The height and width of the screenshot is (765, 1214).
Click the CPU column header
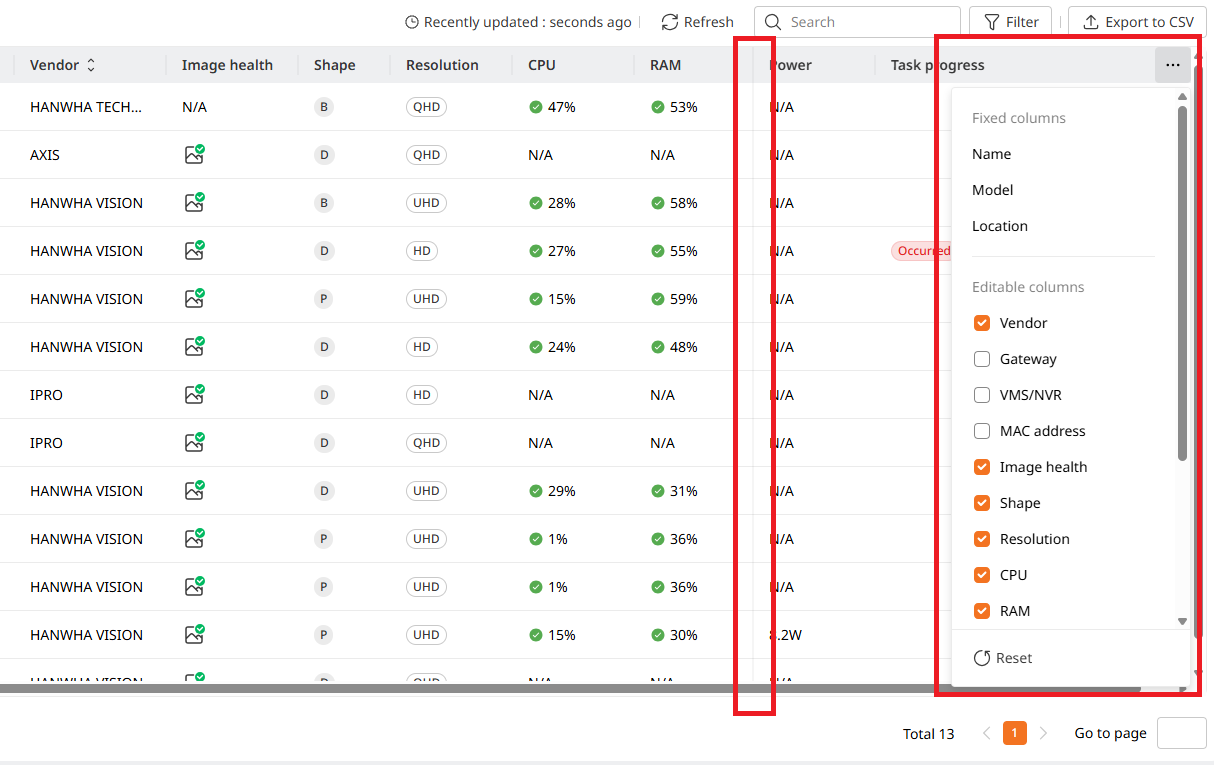point(541,65)
